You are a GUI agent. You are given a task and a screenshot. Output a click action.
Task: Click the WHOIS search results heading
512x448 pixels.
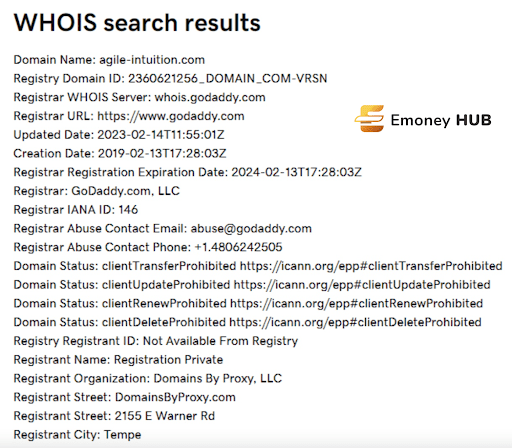pyautogui.click(x=137, y=23)
